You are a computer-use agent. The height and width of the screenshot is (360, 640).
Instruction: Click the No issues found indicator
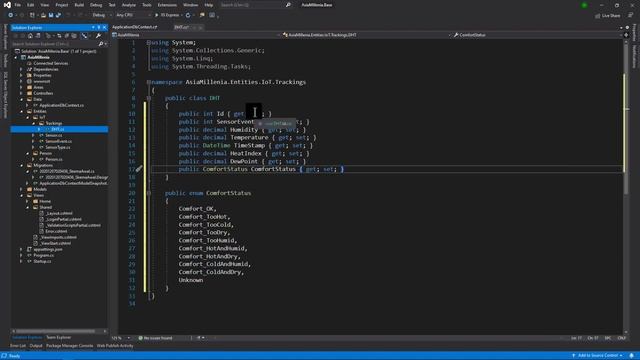pos(155,338)
